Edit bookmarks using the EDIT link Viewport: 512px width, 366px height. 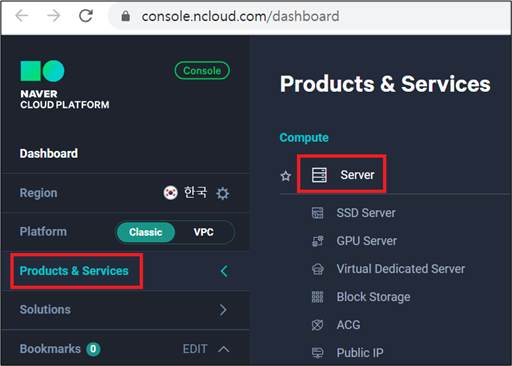click(195, 349)
